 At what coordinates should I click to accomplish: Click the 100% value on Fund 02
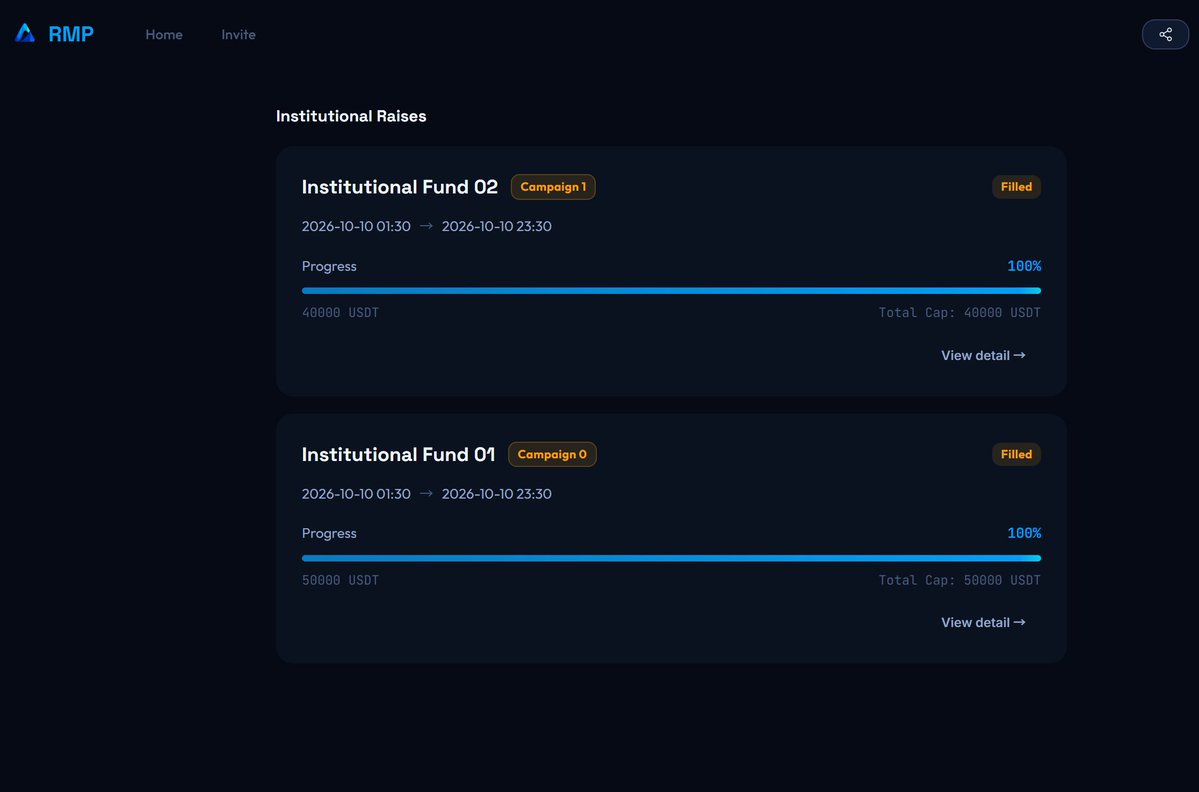1024,266
